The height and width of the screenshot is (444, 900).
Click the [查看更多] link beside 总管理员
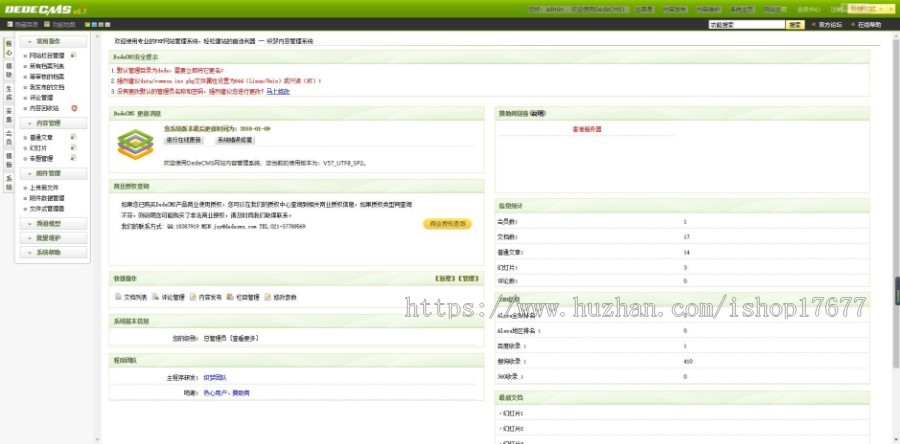click(x=244, y=338)
